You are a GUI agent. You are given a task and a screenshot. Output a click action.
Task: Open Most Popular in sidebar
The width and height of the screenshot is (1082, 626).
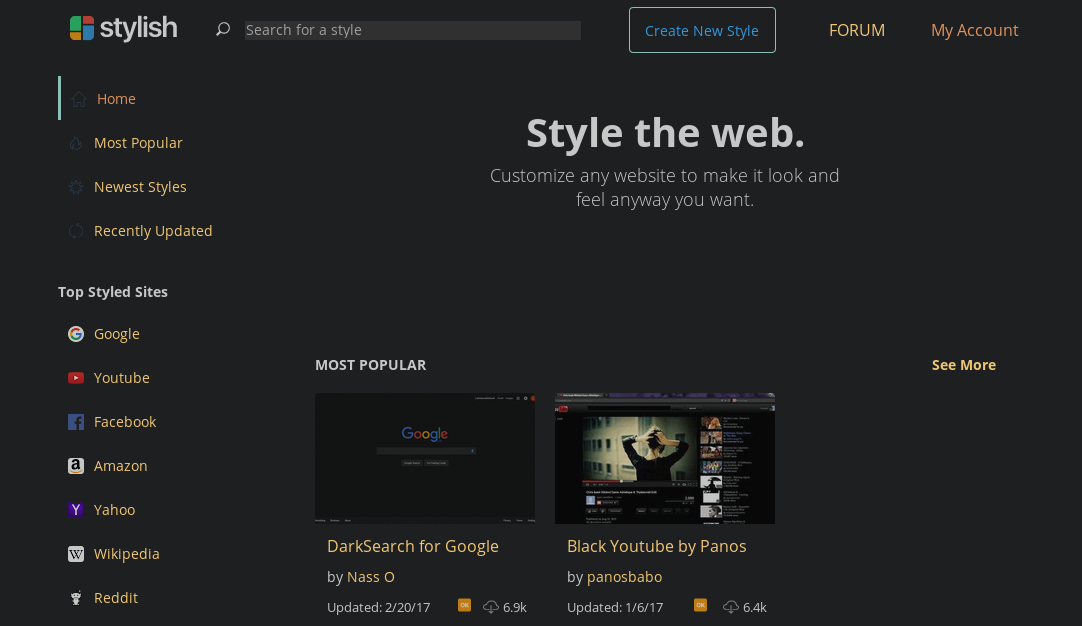(138, 143)
